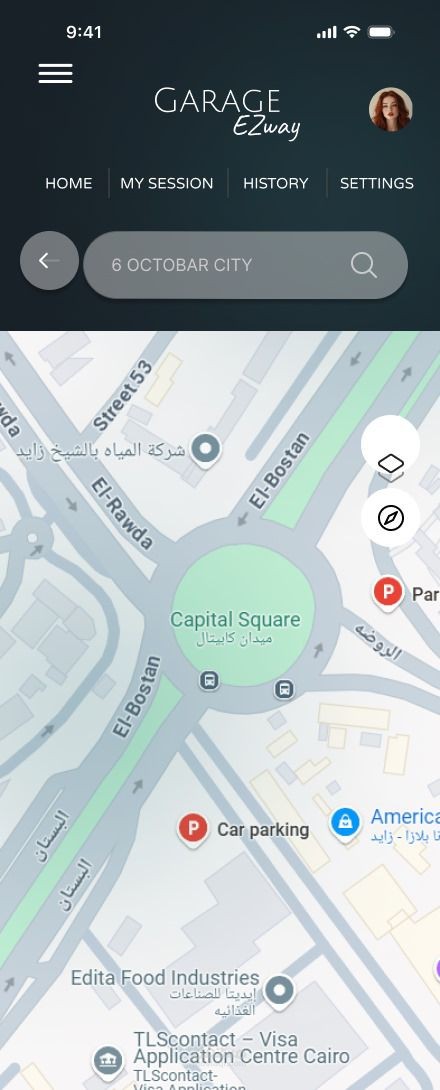This screenshot has height=1090, width=440.
Task: Switch to MY SESSION tab
Action: 167,184
